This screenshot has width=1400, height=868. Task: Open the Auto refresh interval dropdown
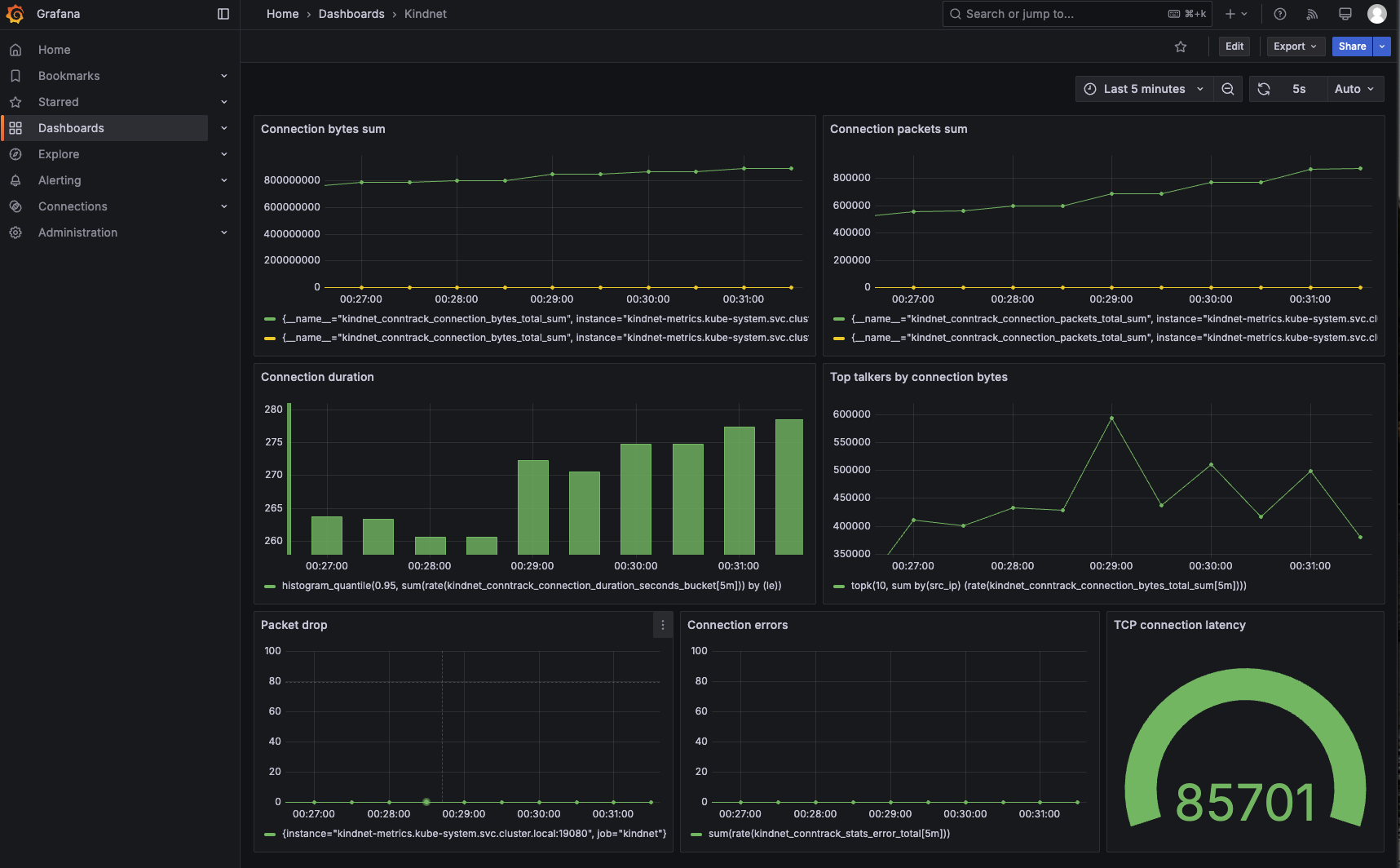tap(1354, 89)
